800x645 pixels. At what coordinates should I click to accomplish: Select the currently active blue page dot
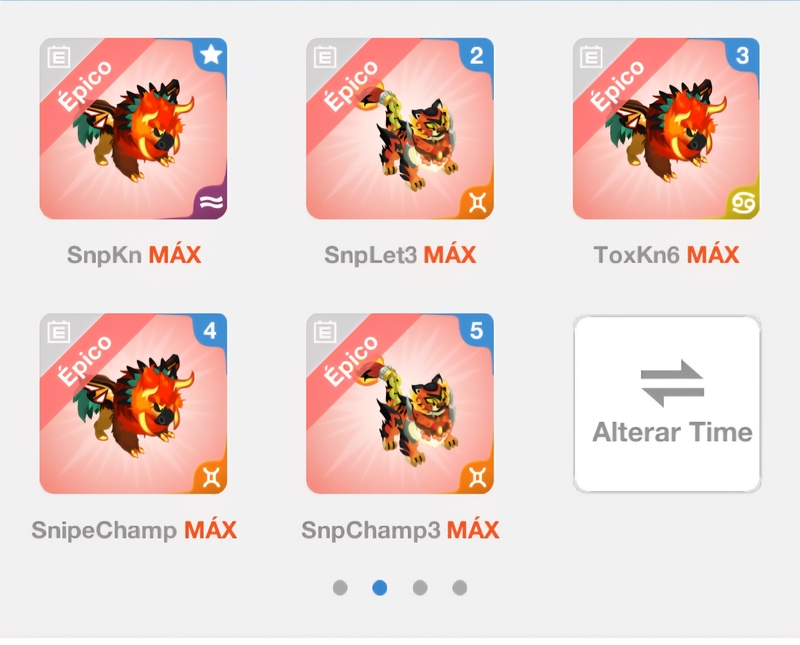(380, 588)
